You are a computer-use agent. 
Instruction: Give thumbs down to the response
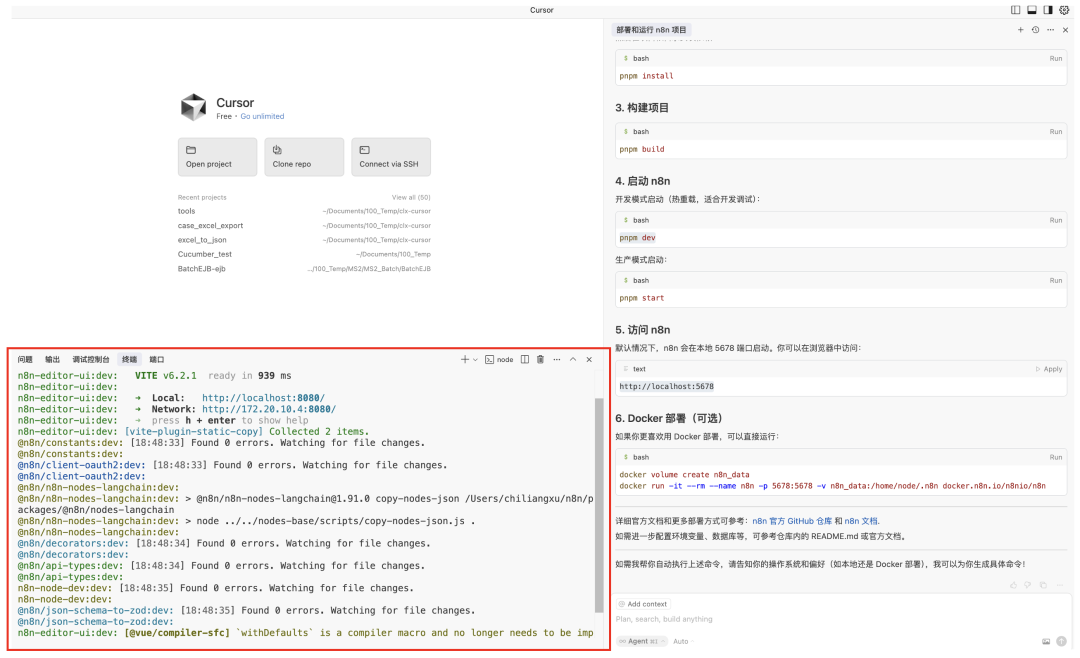[1028, 585]
